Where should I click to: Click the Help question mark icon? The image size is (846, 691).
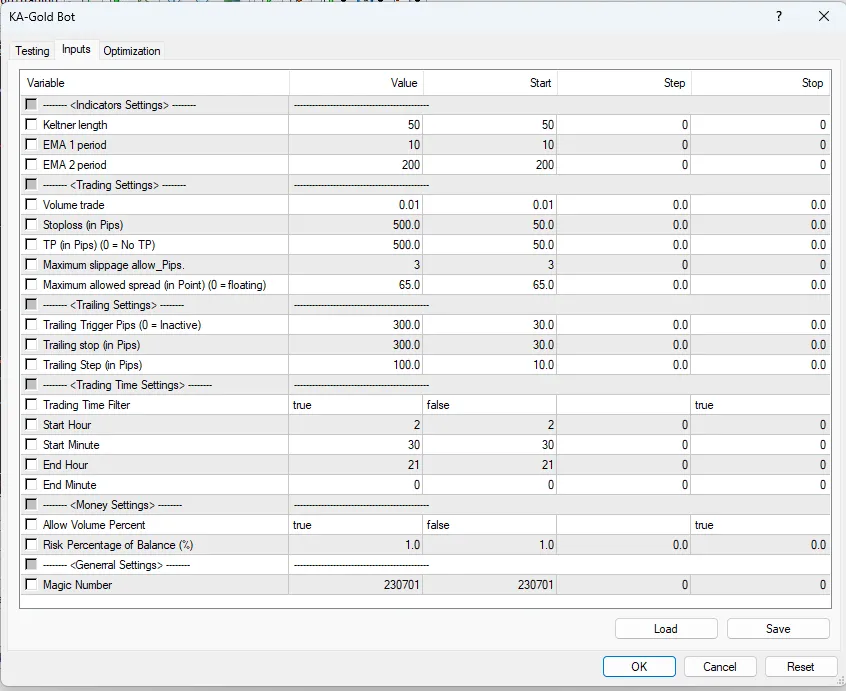pyautogui.click(x=779, y=17)
